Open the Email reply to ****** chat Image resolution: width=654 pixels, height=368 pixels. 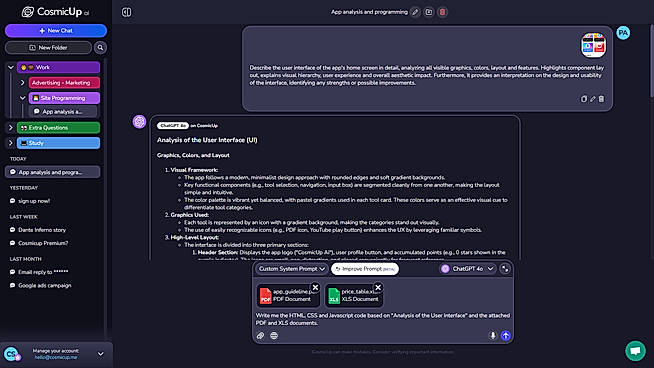(39, 272)
